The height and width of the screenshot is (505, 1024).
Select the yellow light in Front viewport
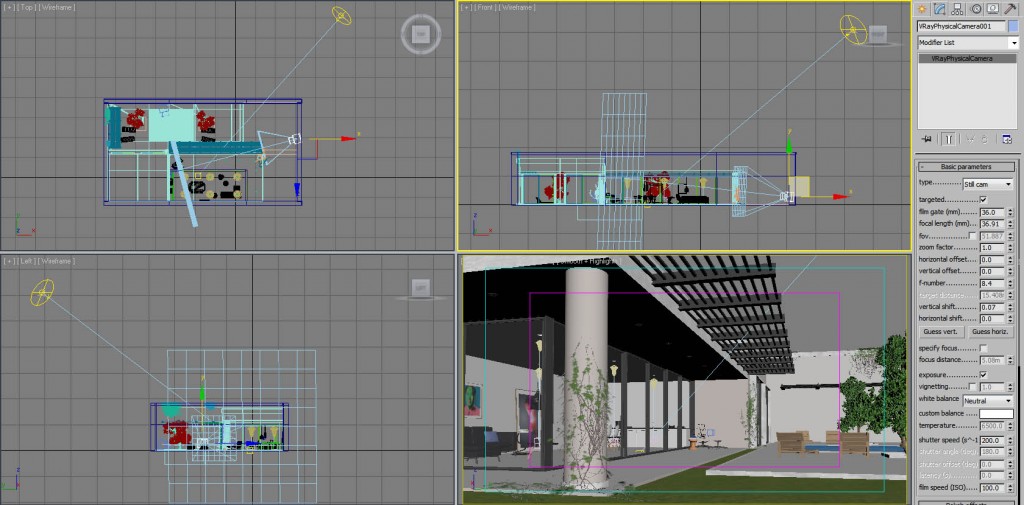click(853, 30)
